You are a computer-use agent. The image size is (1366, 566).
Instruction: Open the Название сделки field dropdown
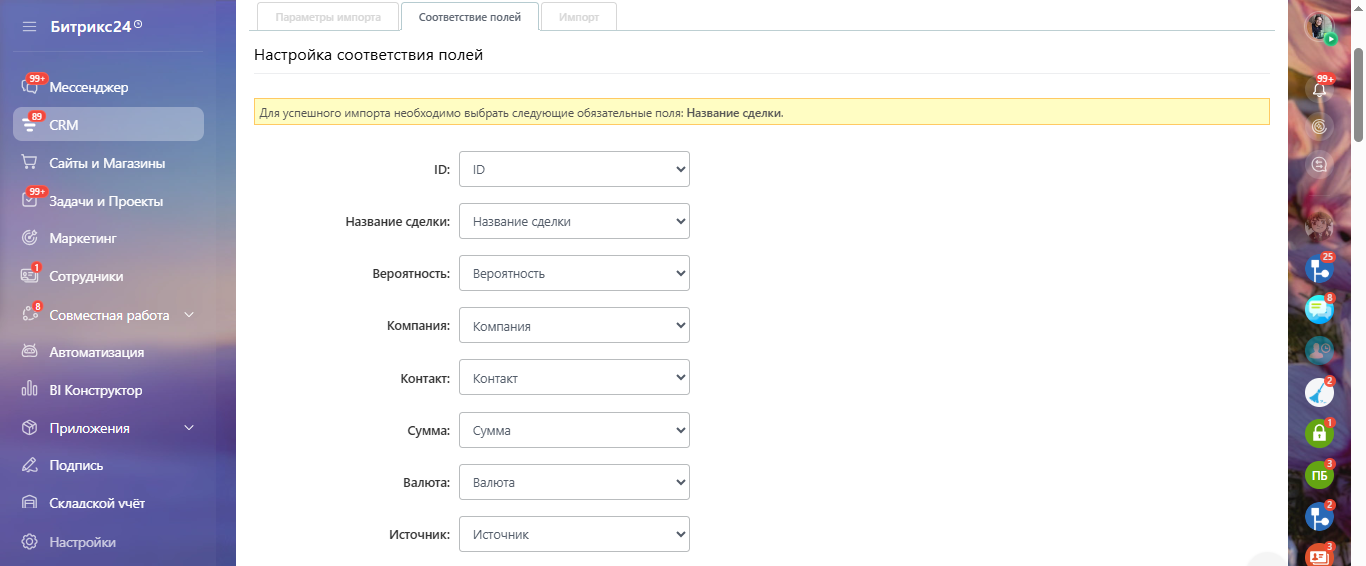pyautogui.click(x=574, y=222)
